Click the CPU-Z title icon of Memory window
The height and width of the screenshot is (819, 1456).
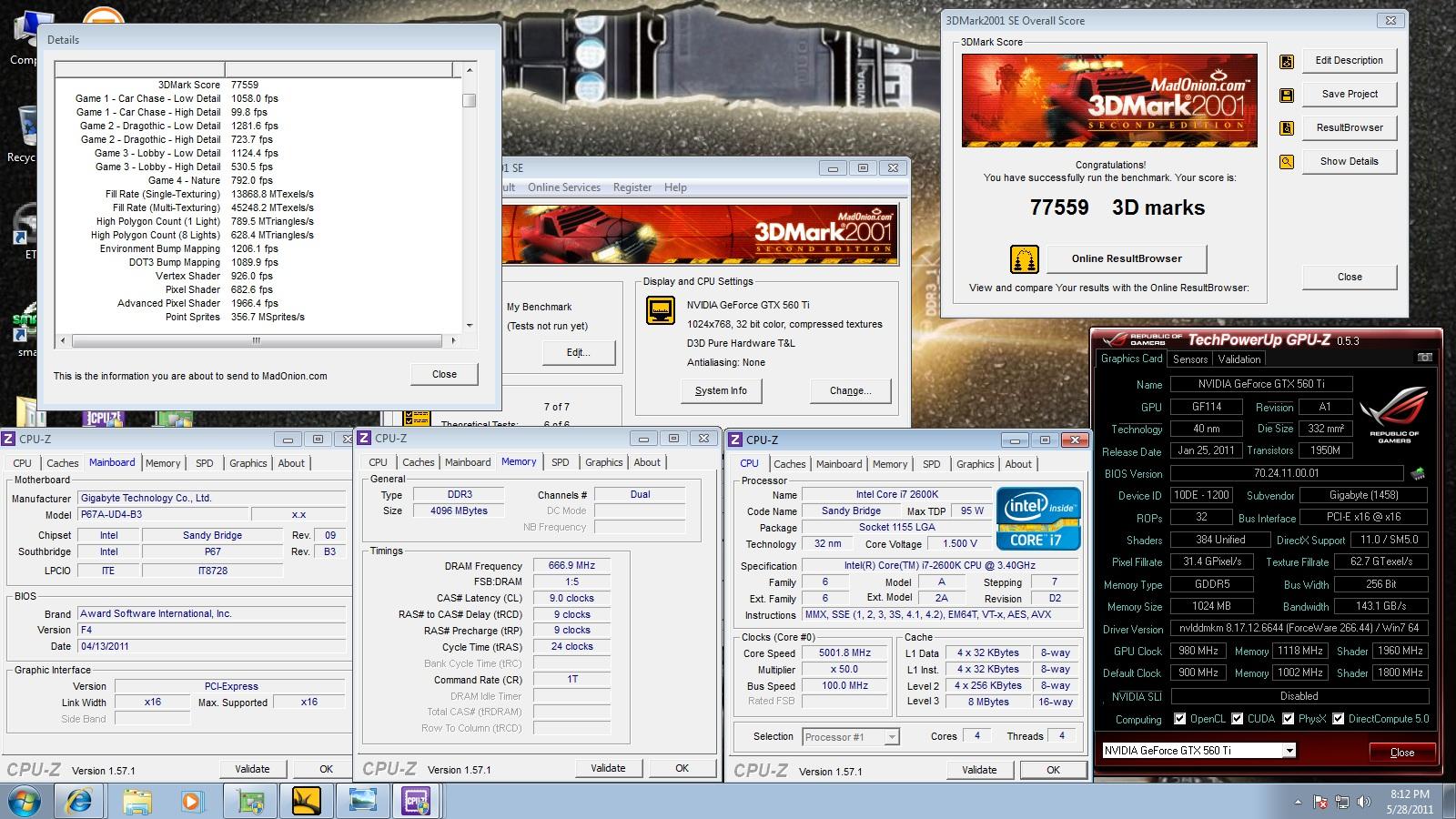click(x=365, y=438)
